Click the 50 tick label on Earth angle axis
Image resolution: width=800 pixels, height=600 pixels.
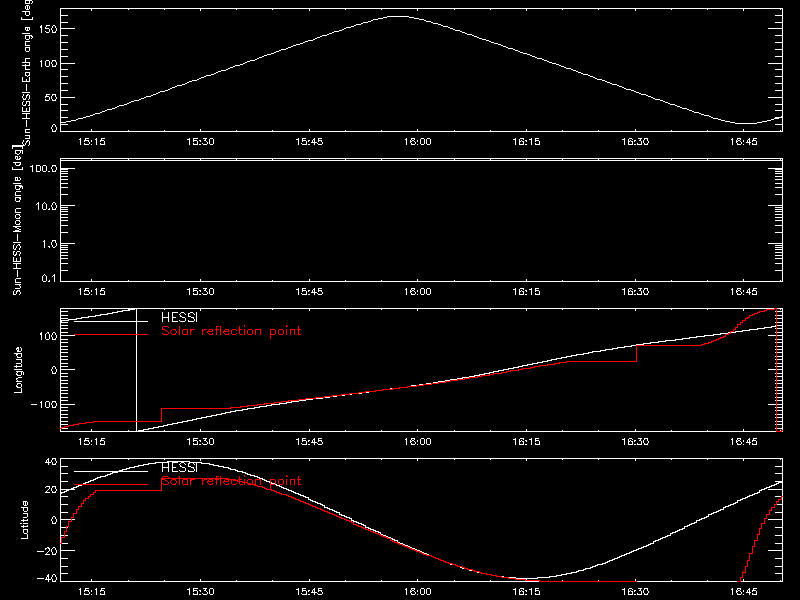pyautogui.click(x=51, y=97)
